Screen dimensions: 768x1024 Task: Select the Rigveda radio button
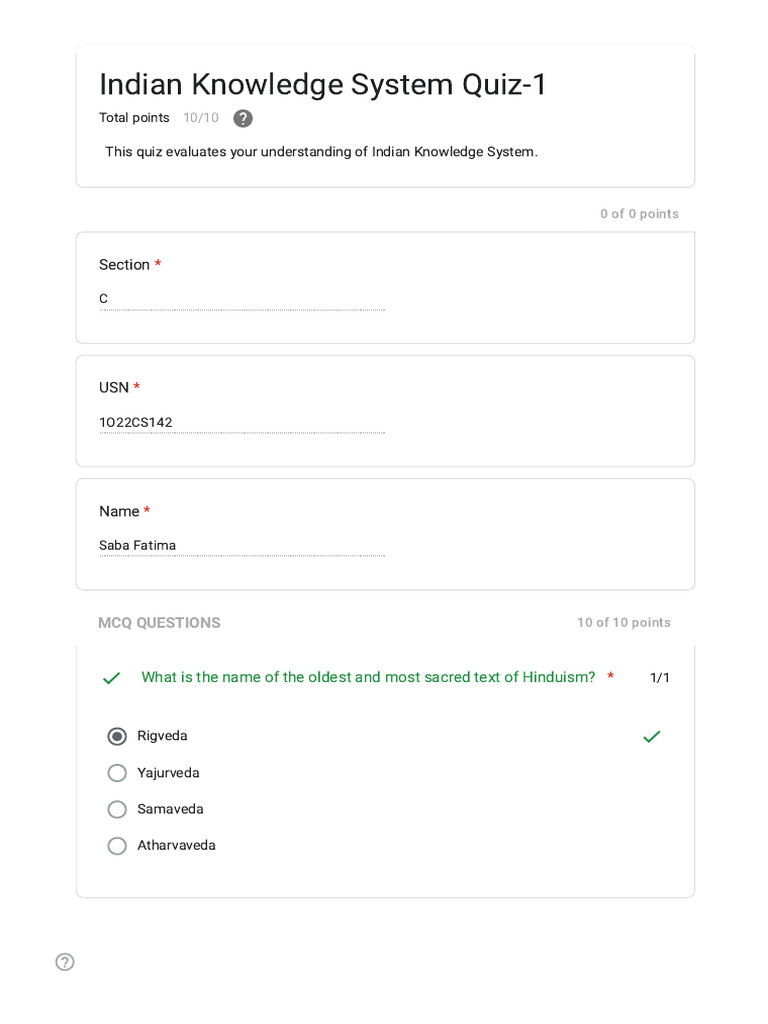(x=117, y=737)
